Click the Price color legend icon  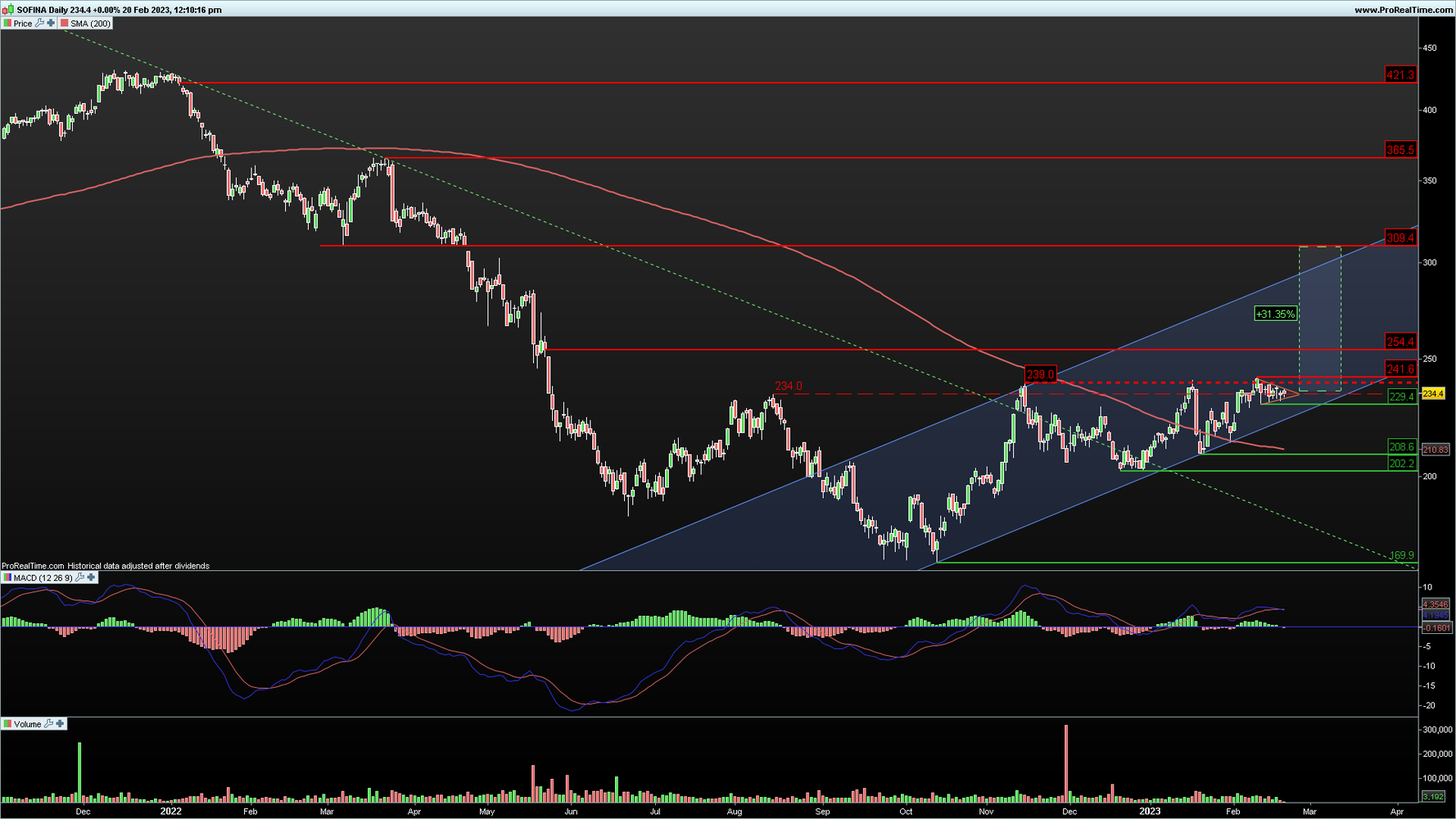[x=7, y=23]
